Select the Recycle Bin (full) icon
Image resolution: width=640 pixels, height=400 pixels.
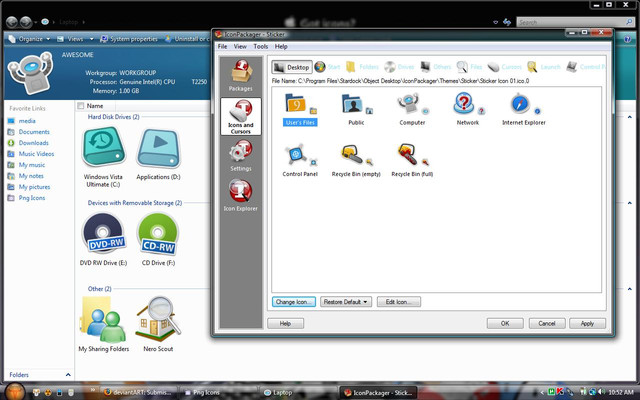pos(412,160)
